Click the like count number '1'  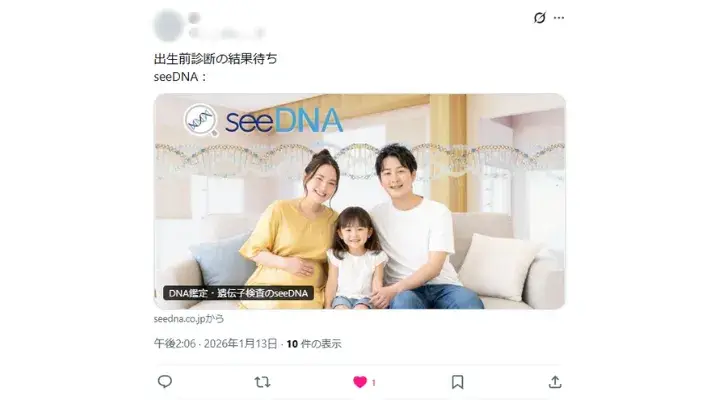click(374, 383)
